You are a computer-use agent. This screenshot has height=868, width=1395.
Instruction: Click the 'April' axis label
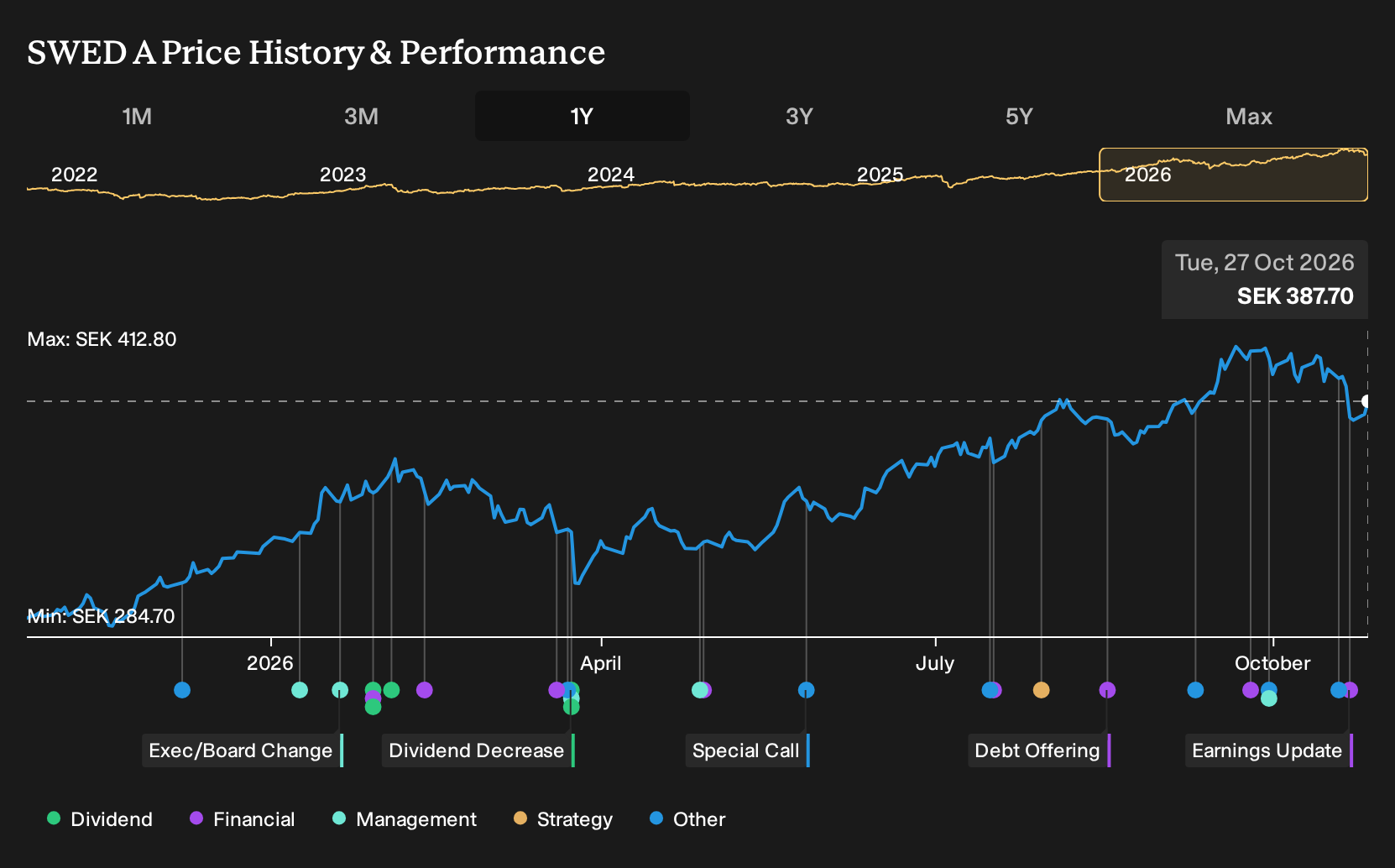601,663
